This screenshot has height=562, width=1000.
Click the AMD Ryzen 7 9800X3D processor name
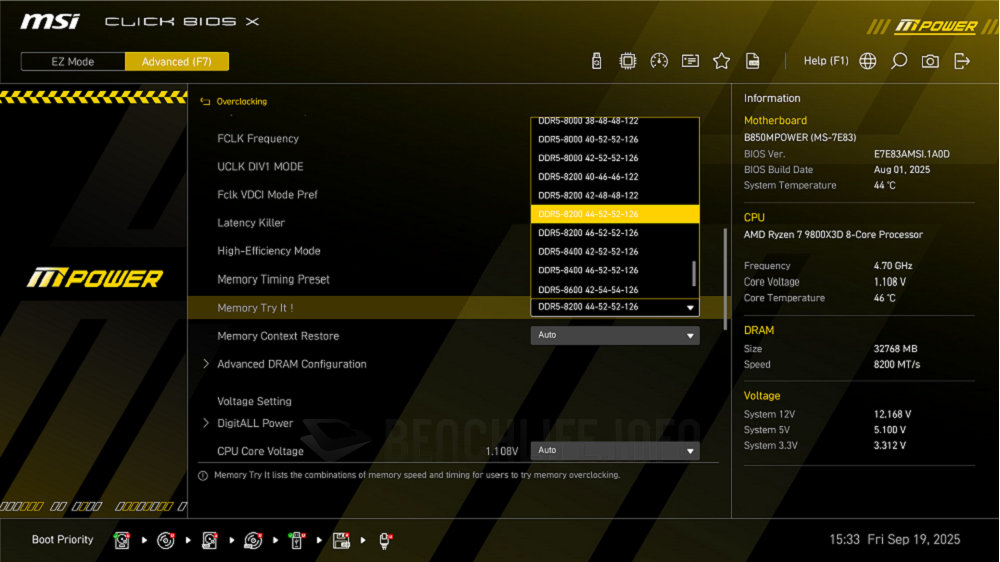(833, 235)
